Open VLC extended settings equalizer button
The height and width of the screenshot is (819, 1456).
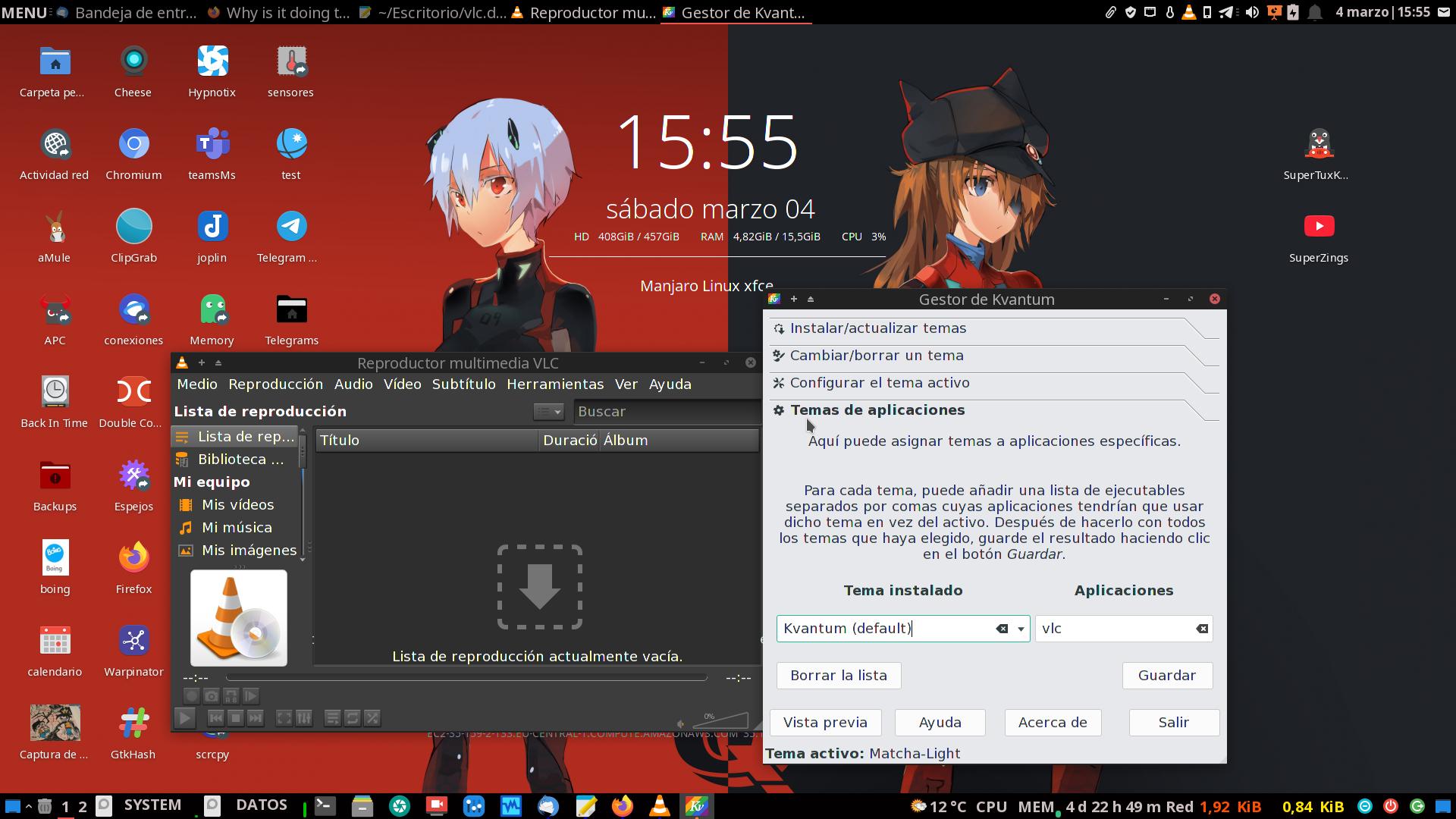pyautogui.click(x=303, y=718)
